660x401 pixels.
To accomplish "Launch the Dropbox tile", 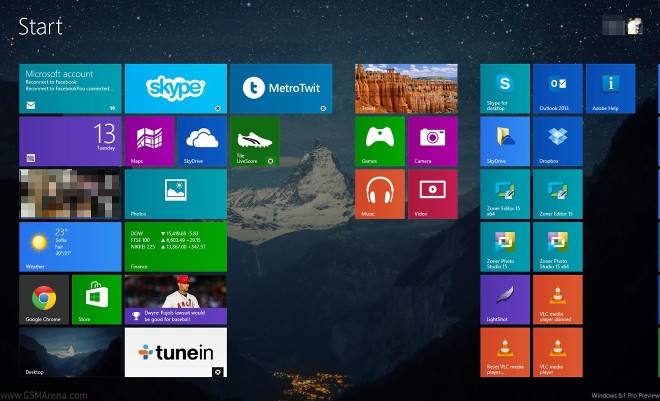I will click(x=558, y=141).
